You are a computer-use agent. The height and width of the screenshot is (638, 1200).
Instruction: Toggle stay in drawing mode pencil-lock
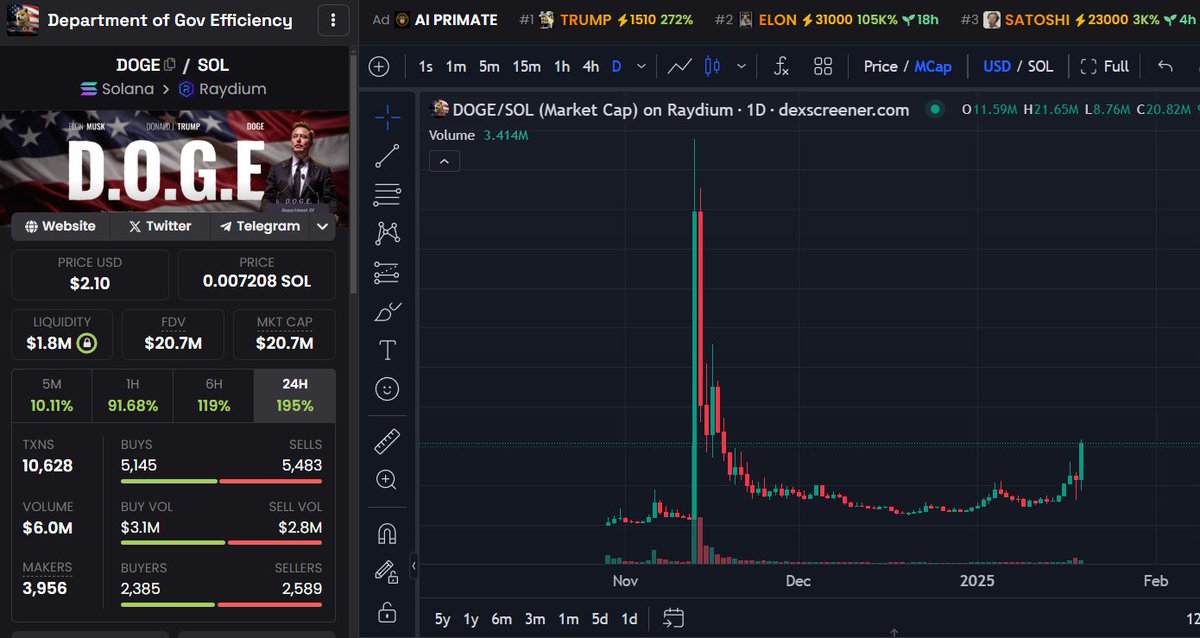[387, 571]
